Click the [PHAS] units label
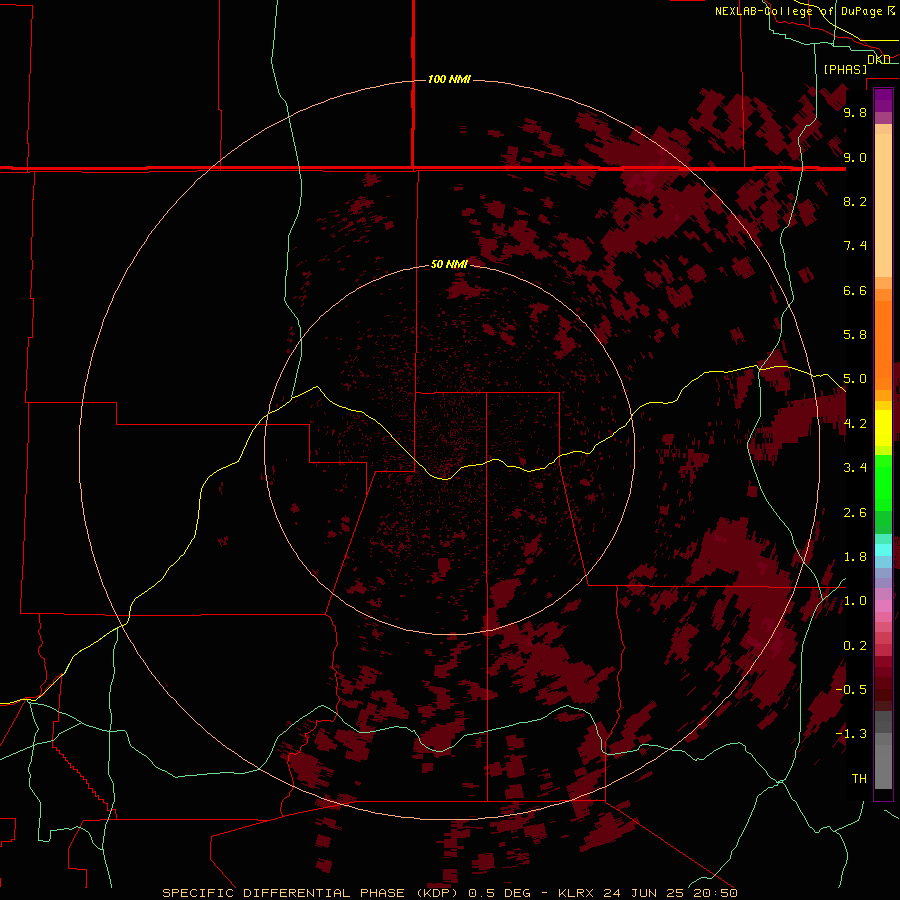This screenshot has width=900, height=900. (x=845, y=69)
